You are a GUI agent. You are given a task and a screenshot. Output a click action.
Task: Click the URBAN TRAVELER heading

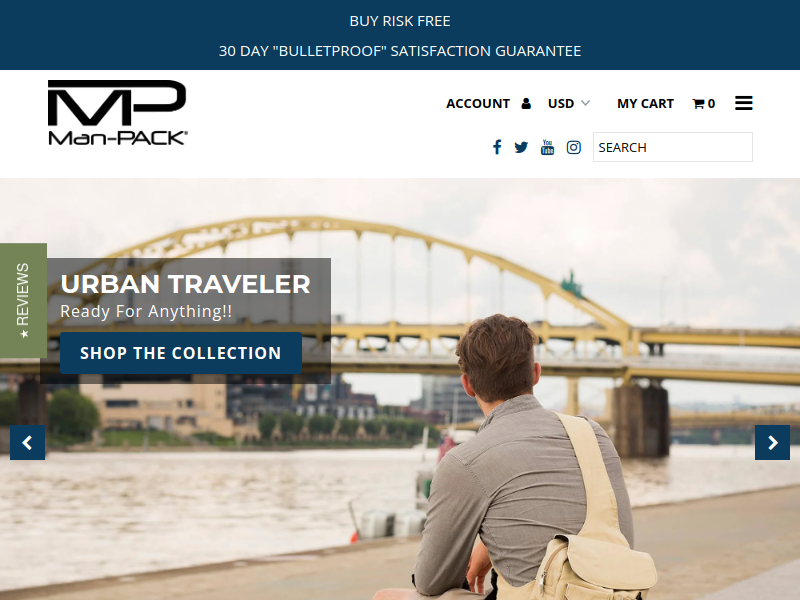pos(185,284)
